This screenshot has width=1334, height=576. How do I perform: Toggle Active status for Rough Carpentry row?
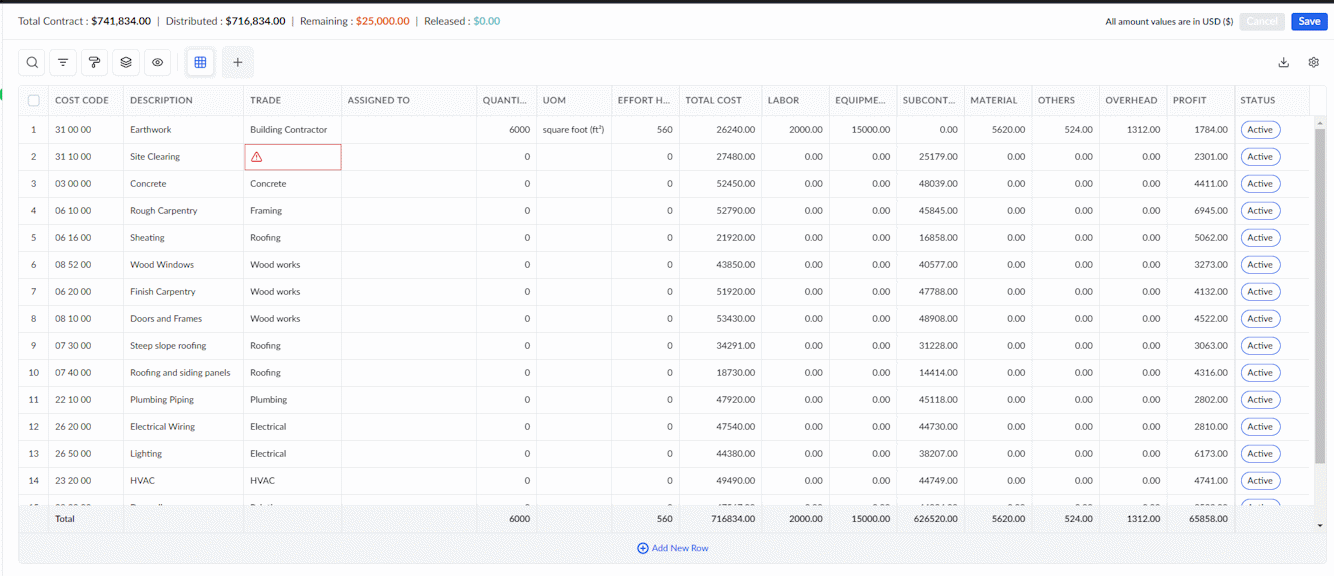1260,211
